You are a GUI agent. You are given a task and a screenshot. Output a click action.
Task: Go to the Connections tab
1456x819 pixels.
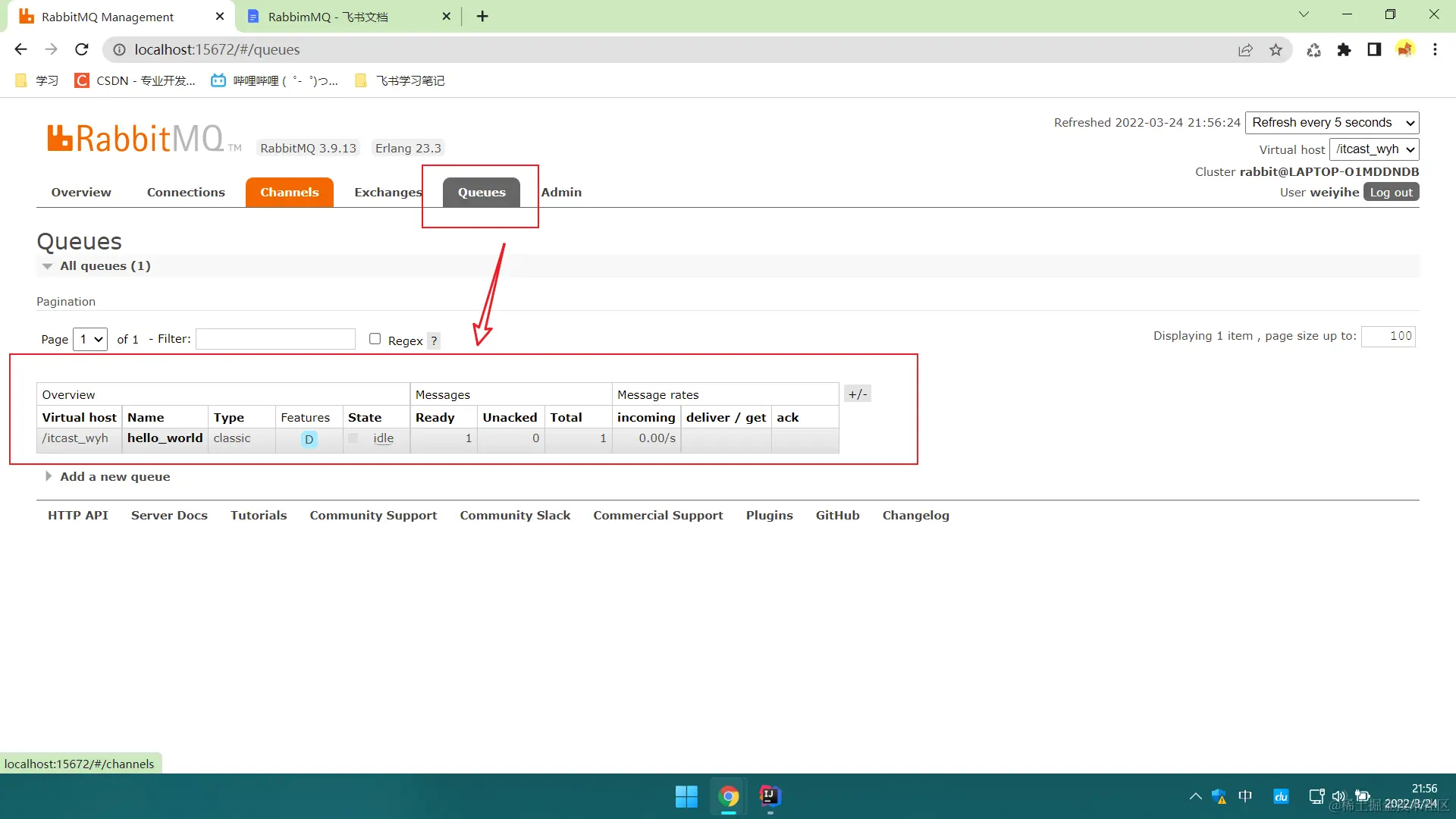(x=186, y=193)
